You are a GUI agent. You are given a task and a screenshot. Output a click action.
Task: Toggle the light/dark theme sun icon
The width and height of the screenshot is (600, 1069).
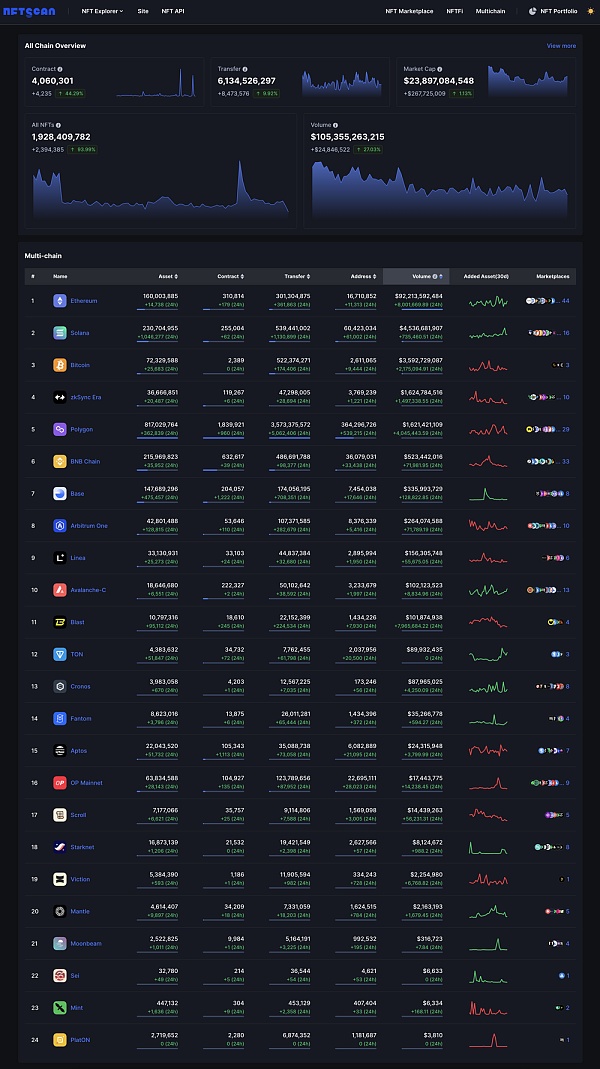(590, 12)
